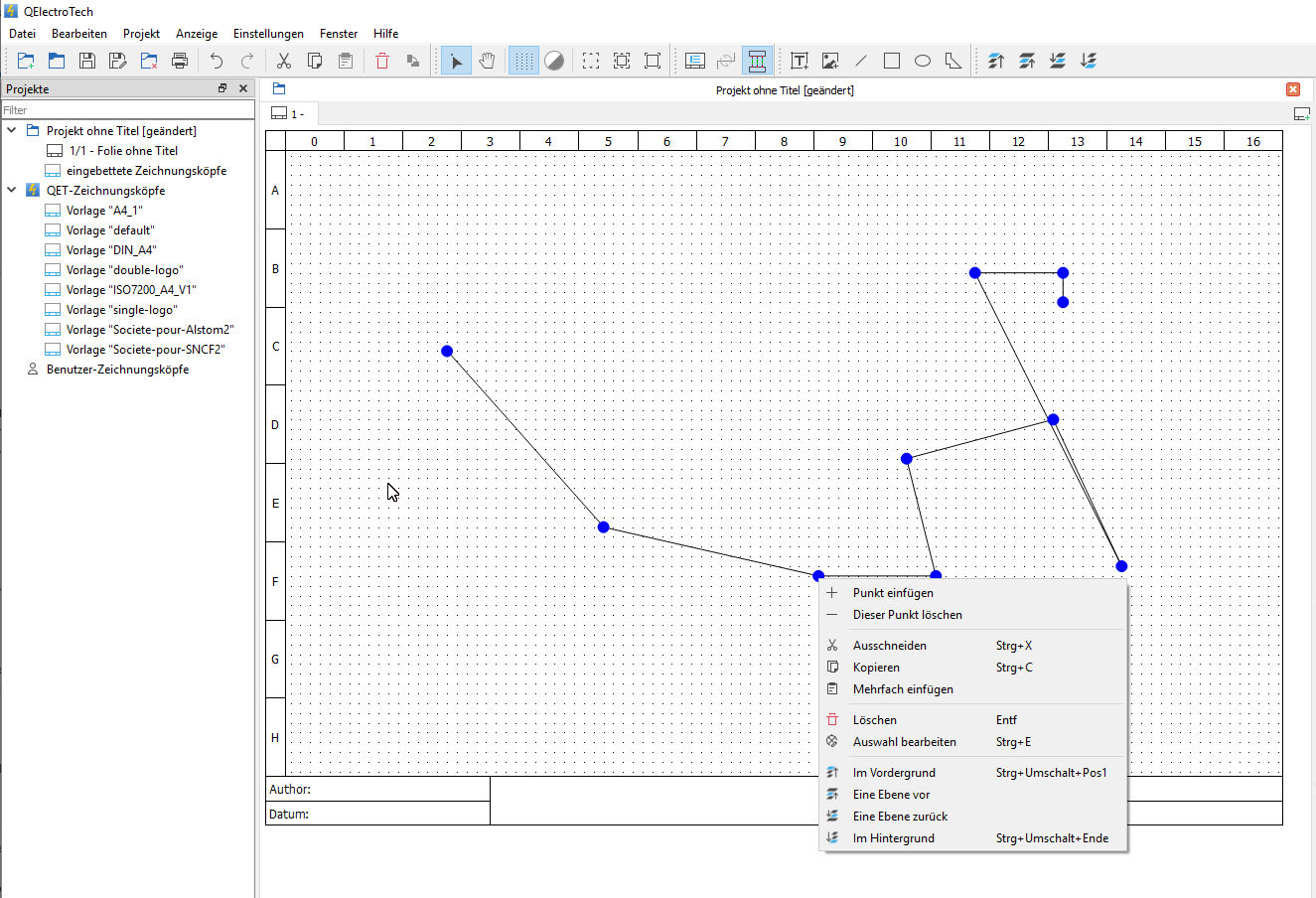
Task: Choose "Punkt einfügen" from context menu
Action: tap(893, 593)
